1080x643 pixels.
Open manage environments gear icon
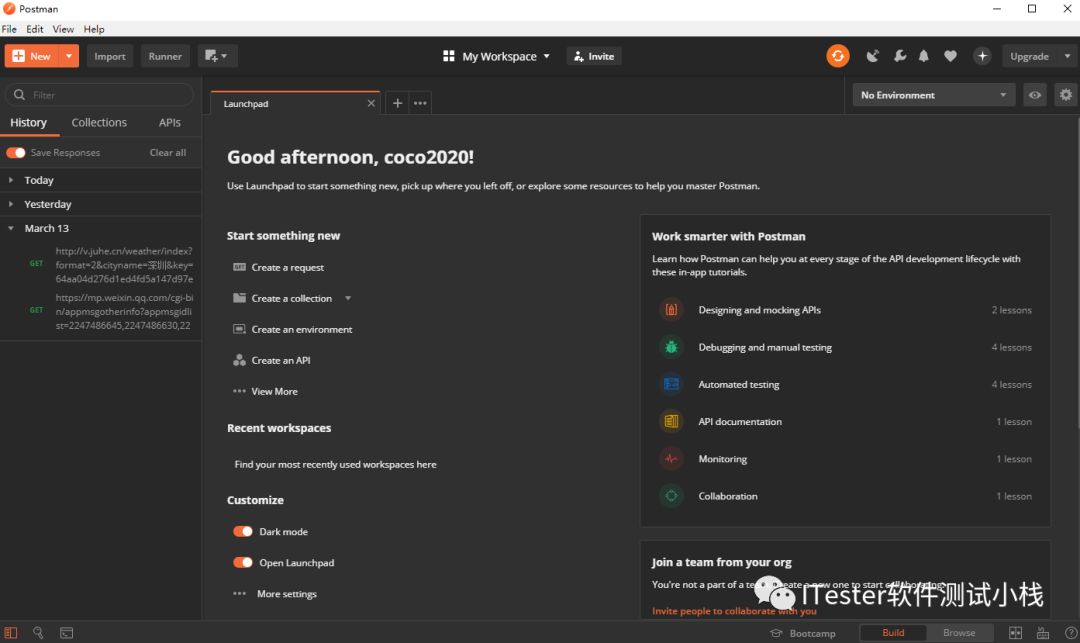(x=1066, y=95)
